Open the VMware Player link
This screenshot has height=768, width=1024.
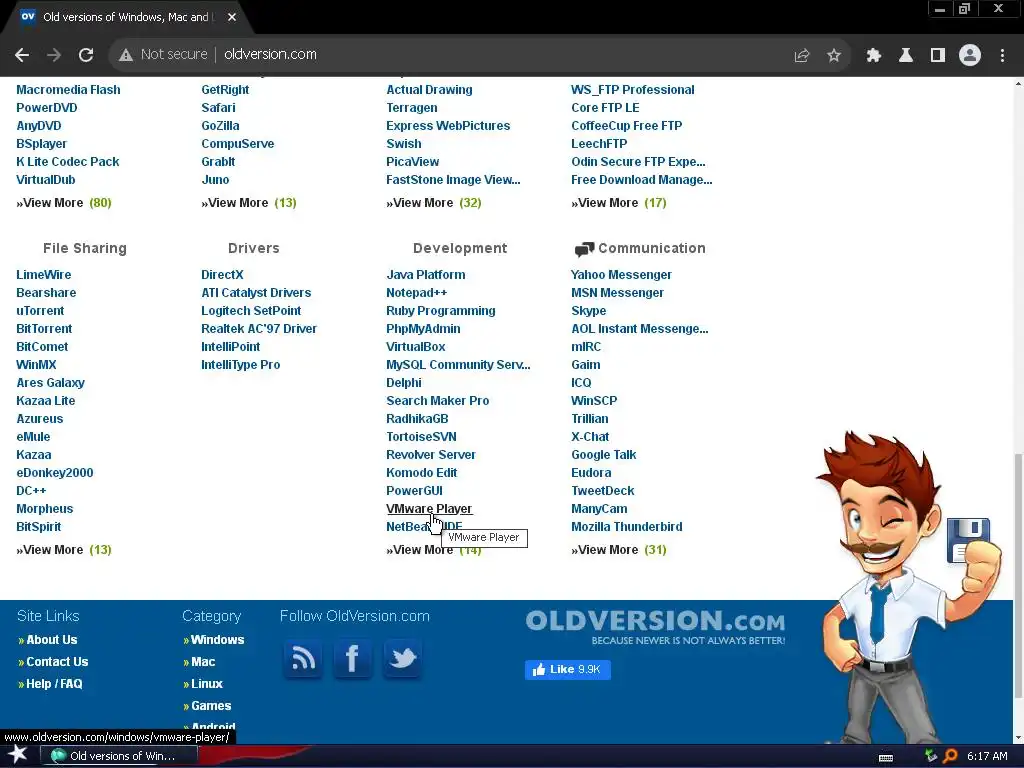tap(429, 509)
